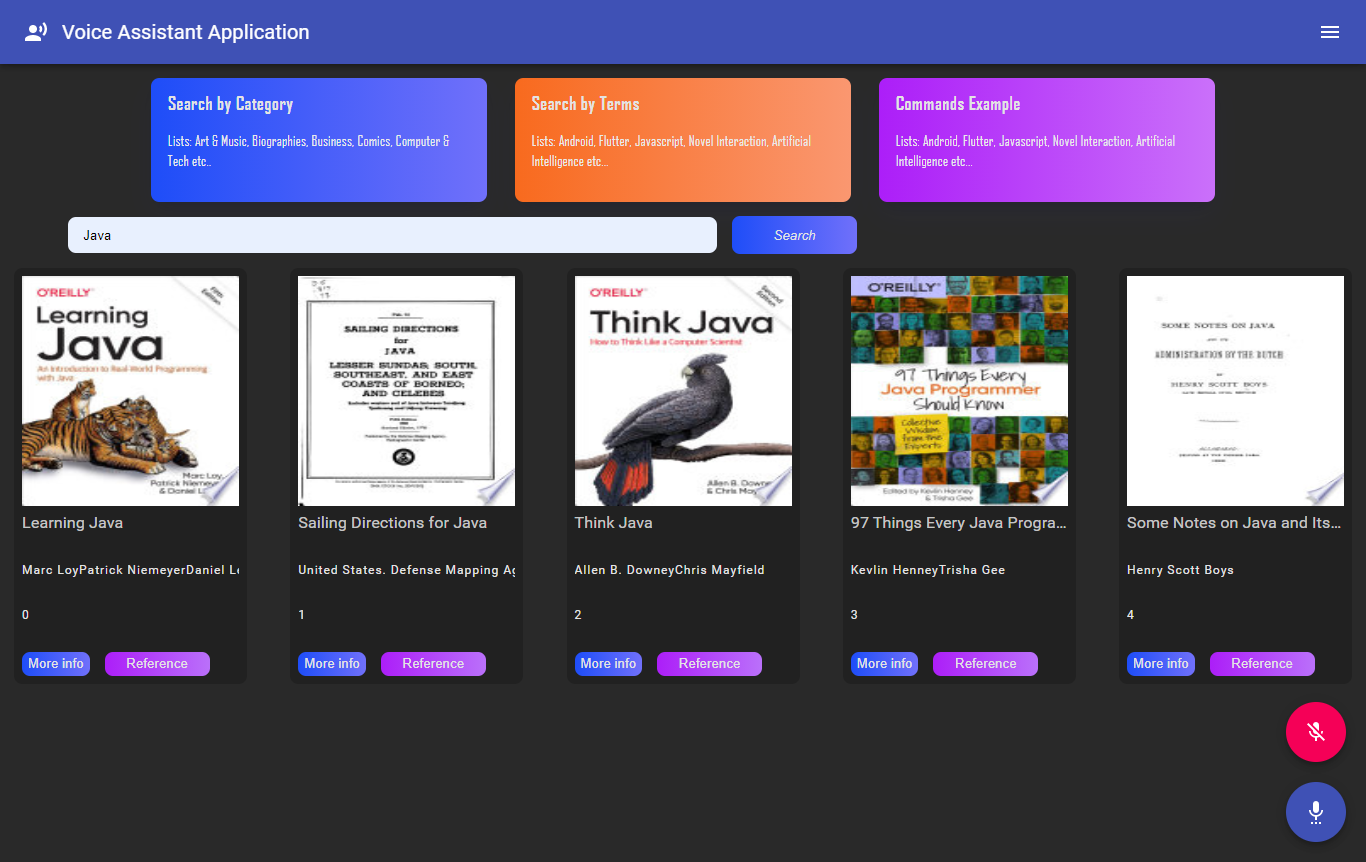Click author text "United States. Defense Mapping"
The width and height of the screenshot is (1366, 862).
[406, 570]
